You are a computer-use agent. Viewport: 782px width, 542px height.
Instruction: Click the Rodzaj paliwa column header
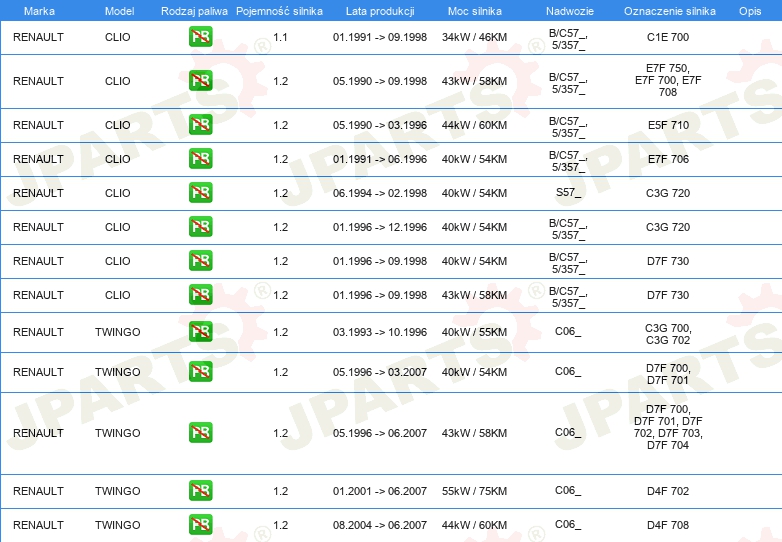click(x=194, y=11)
